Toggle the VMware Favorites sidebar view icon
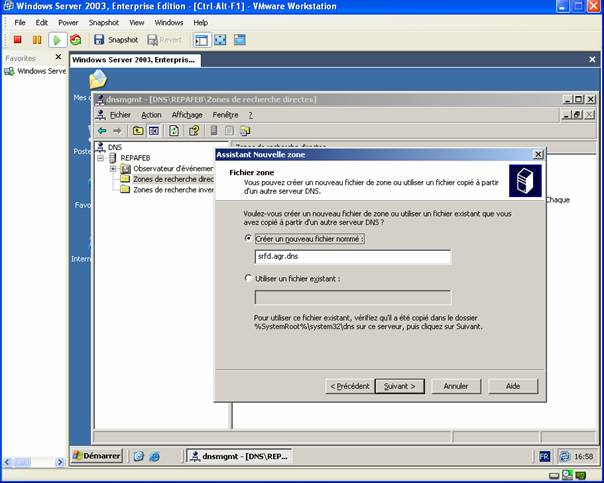The width and height of the screenshot is (604, 483). (202, 40)
